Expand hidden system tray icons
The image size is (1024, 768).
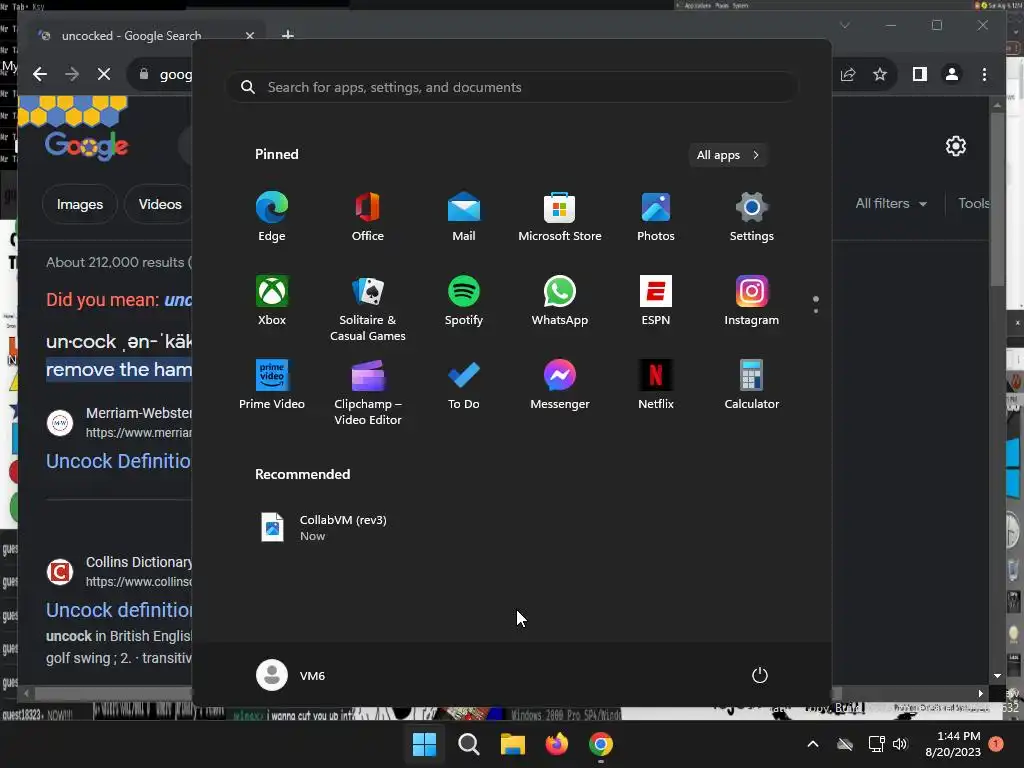tap(813, 744)
